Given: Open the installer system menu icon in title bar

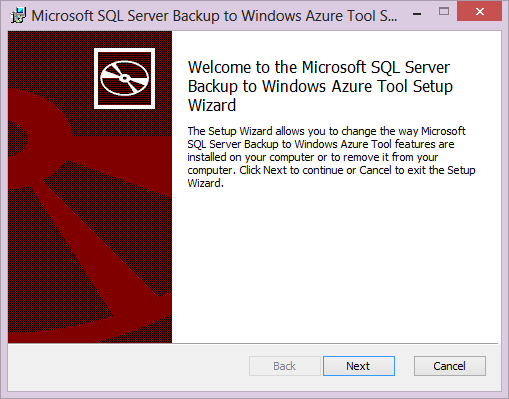Looking at the screenshot, I should (18, 16).
